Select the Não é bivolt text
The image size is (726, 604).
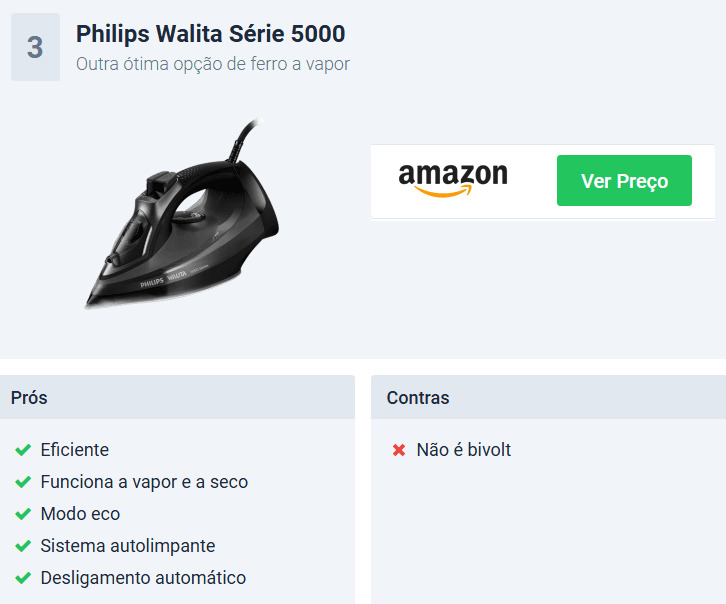pos(463,450)
